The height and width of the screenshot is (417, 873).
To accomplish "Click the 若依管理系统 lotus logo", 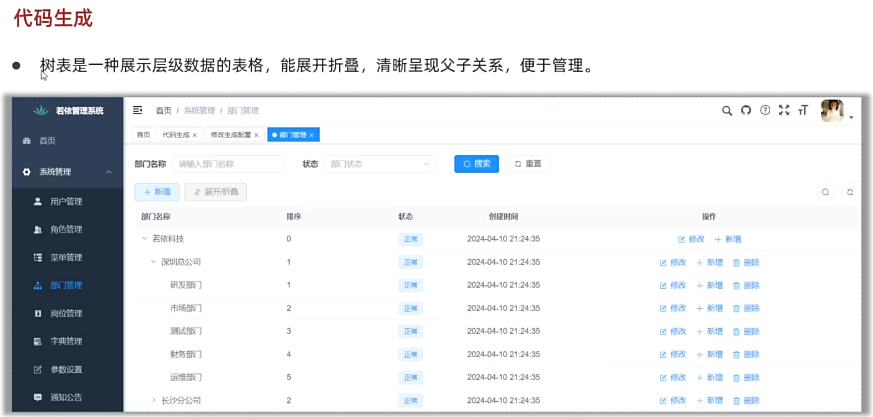I will click(41, 110).
